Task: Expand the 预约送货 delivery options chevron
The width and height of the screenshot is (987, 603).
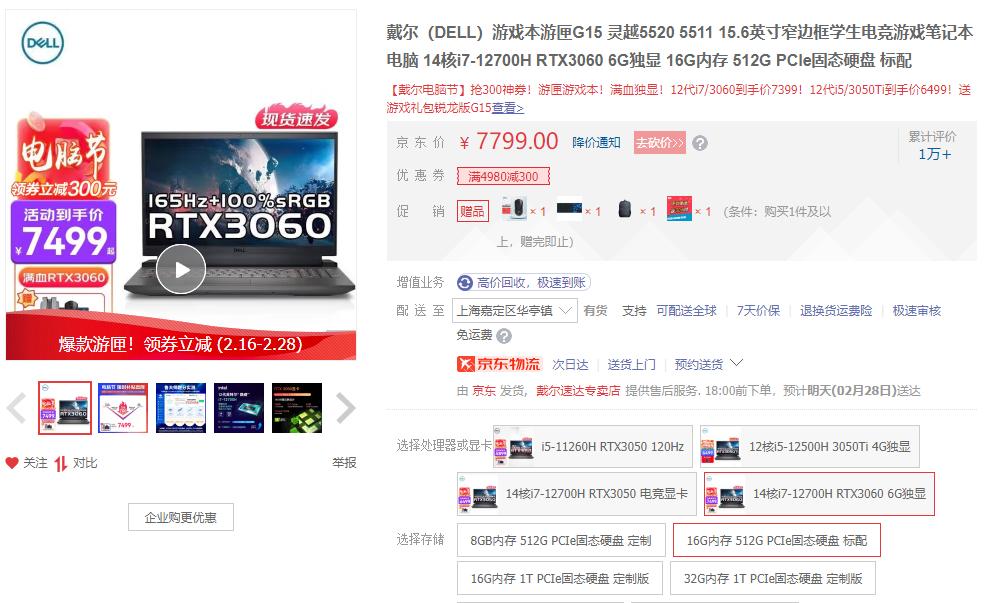Action: point(736,363)
